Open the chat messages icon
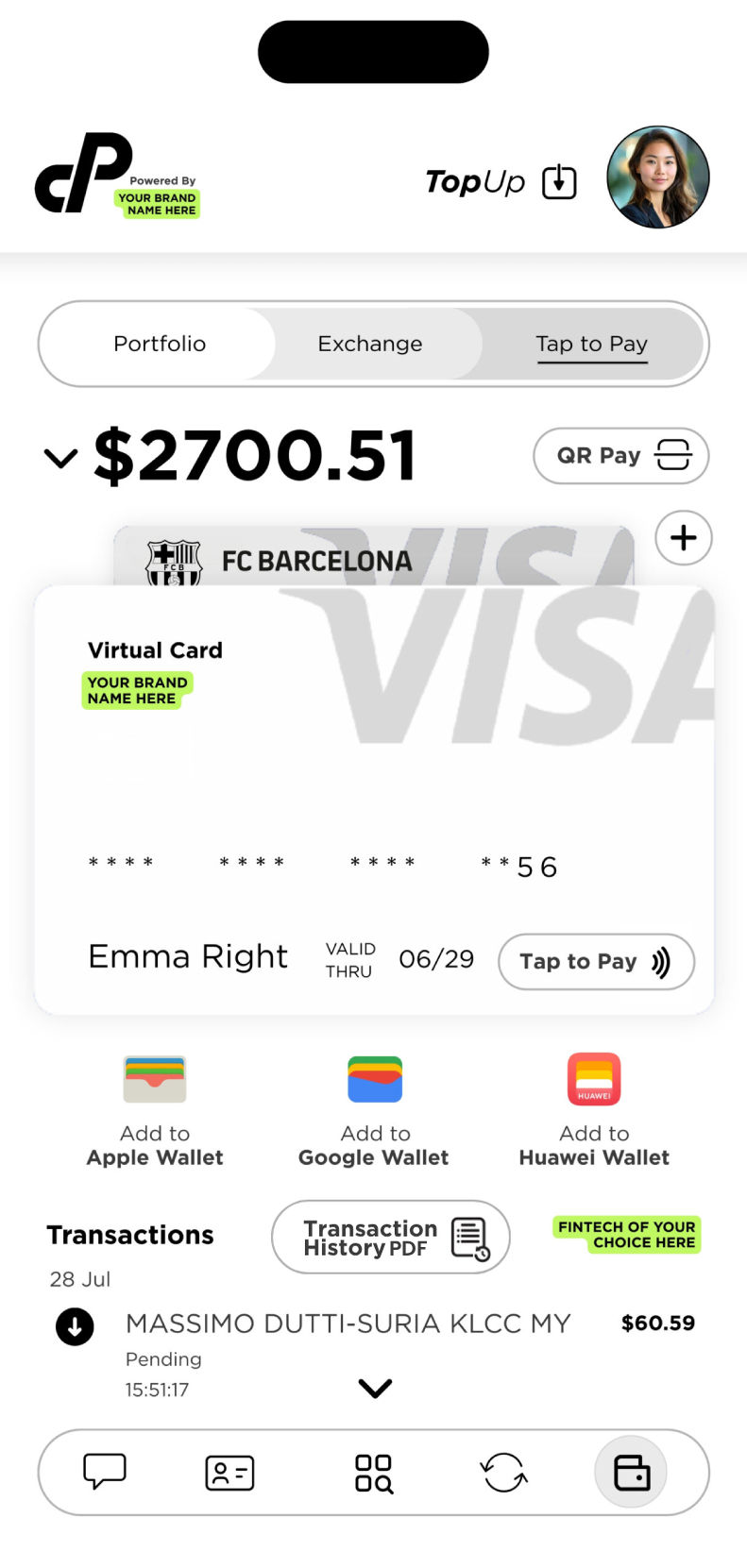Viewport: 747px width, 1568px height. point(105,1471)
